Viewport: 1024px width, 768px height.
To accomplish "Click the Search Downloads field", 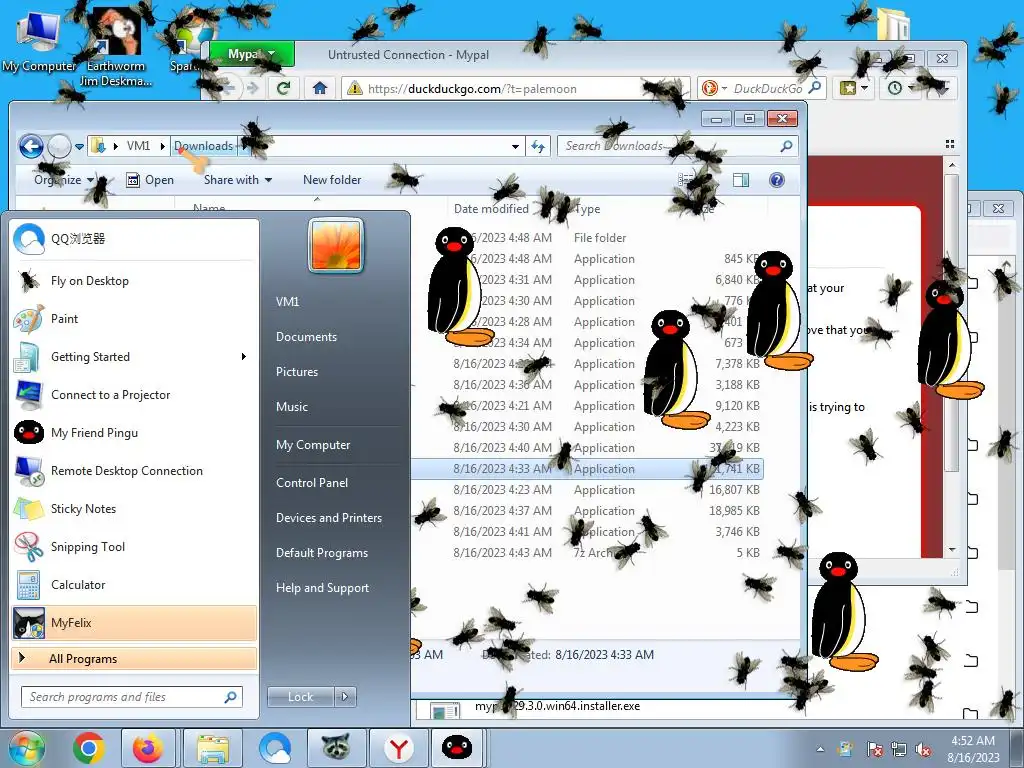I will point(678,146).
